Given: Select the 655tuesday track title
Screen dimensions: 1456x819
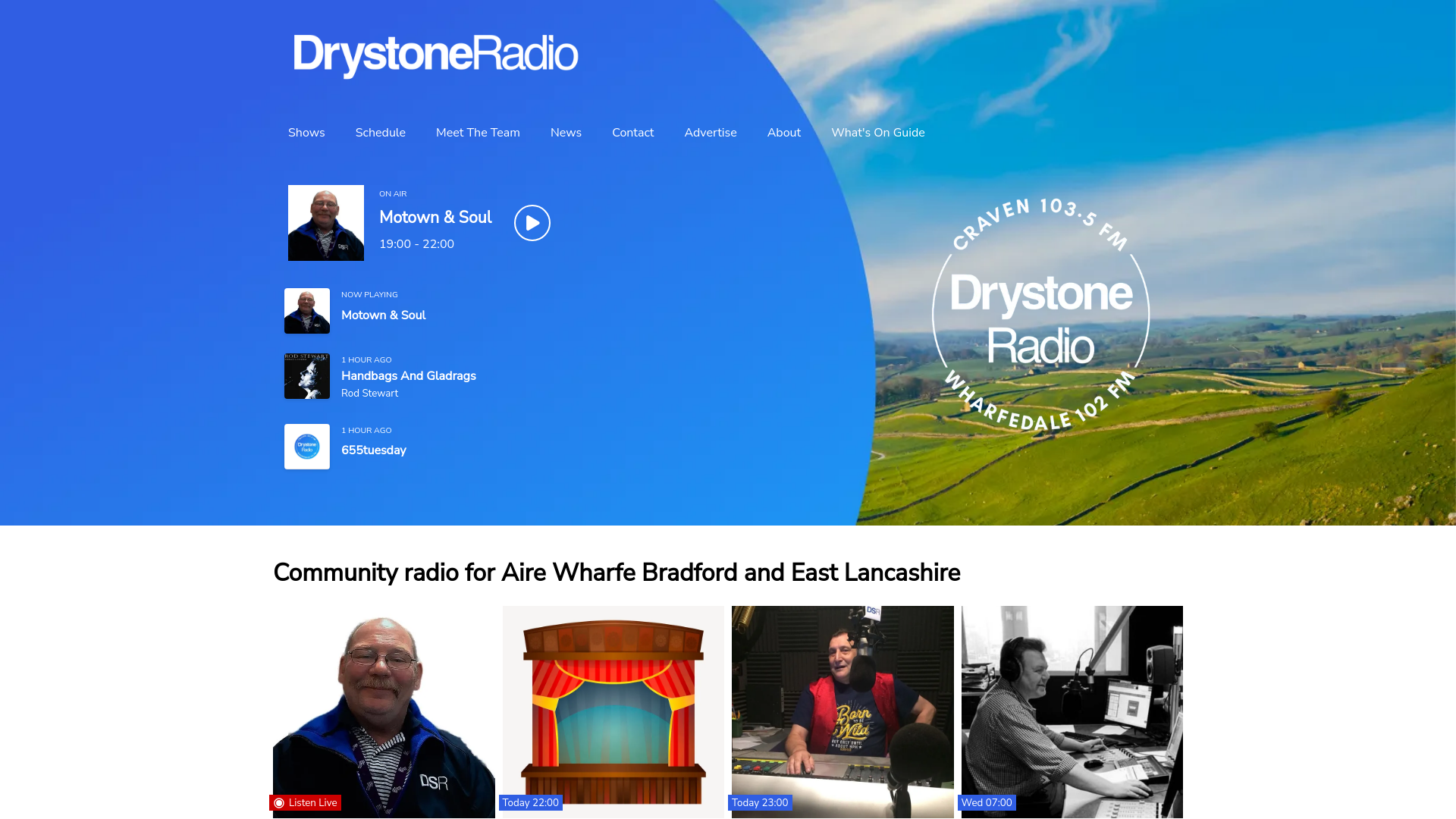Looking at the screenshot, I should 374,450.
